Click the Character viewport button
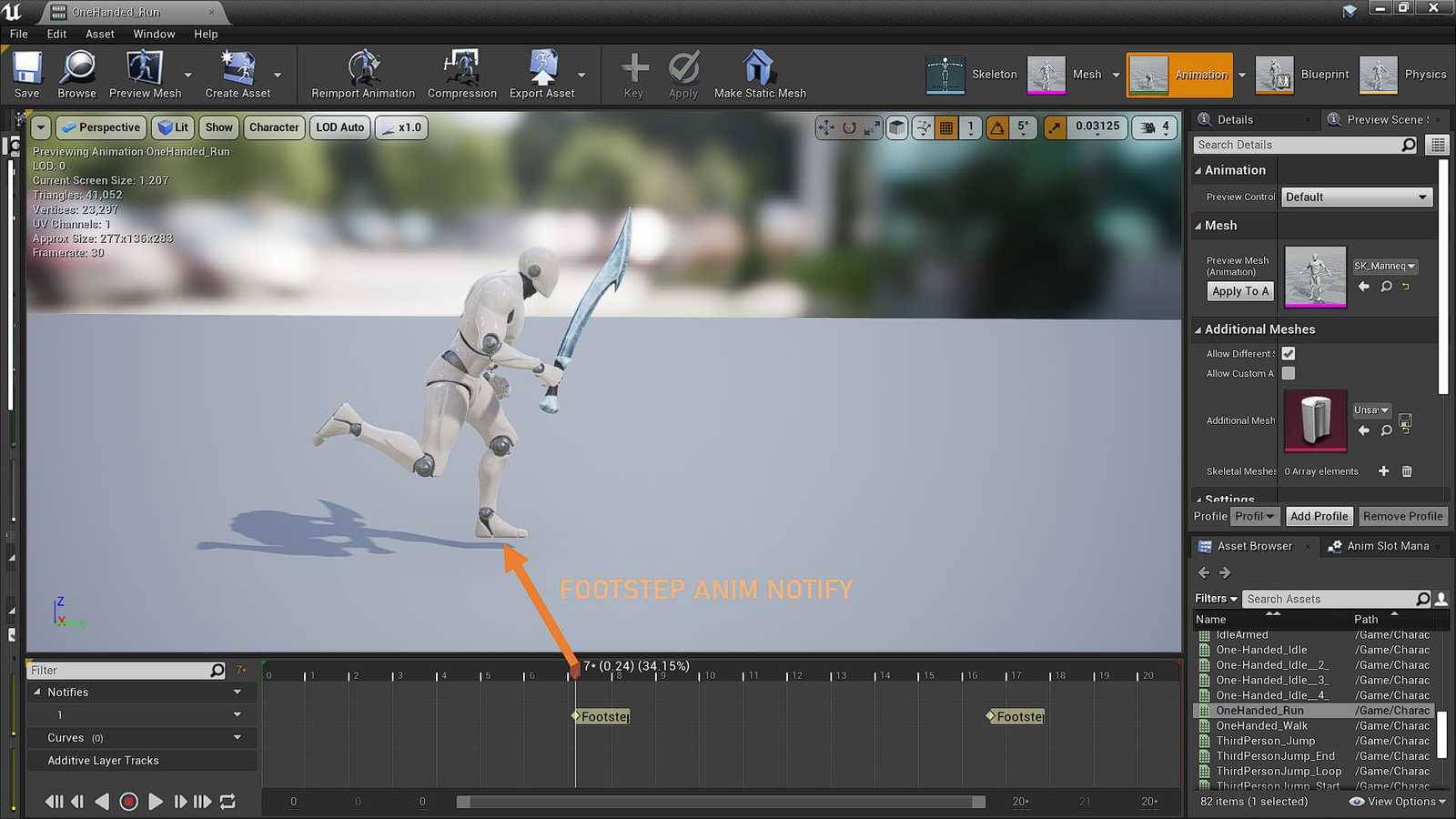The width and height of the screenshot is (1456, 819). pyautogui.click(x=274, y=128)
